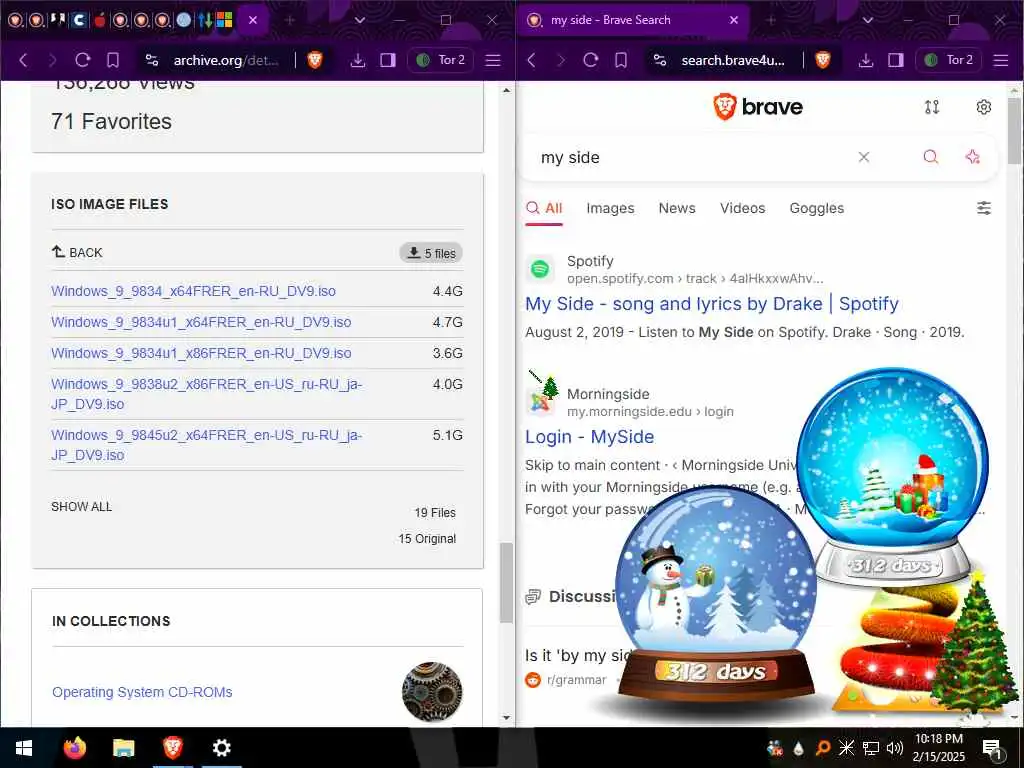Click the archive.org address bar
Viewport: 1024px width, 768px height.
(x=226, y=60)
